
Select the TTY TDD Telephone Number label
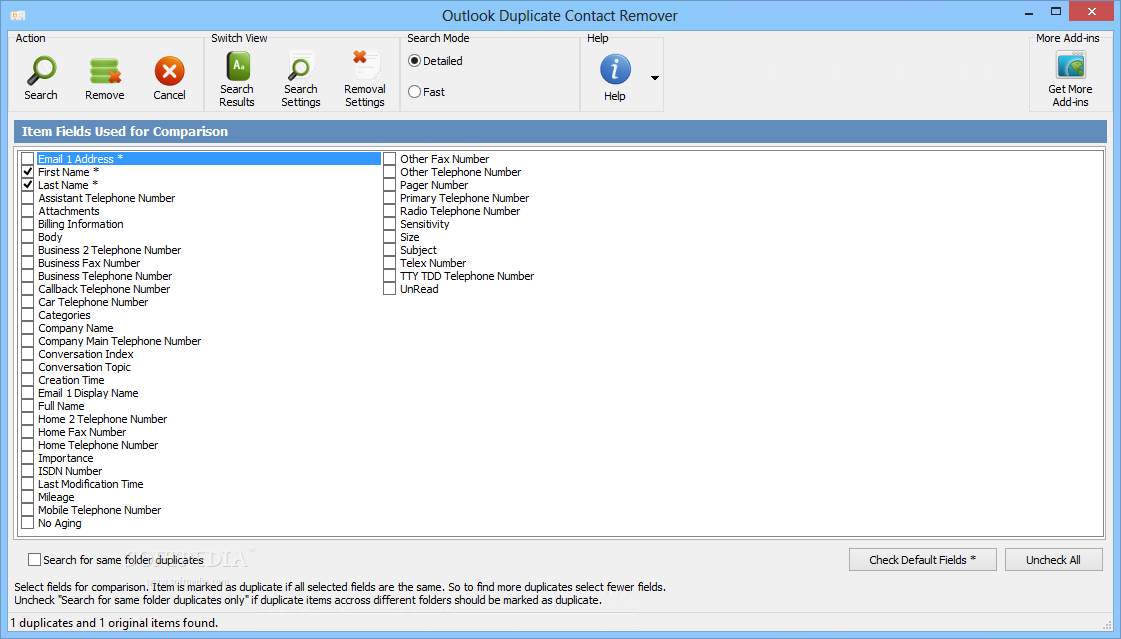tap(467, 276)
